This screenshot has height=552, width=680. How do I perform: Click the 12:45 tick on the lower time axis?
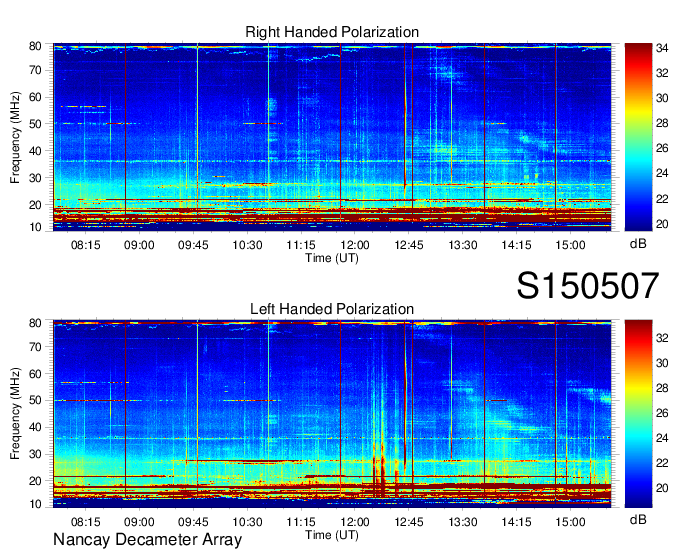409,522
